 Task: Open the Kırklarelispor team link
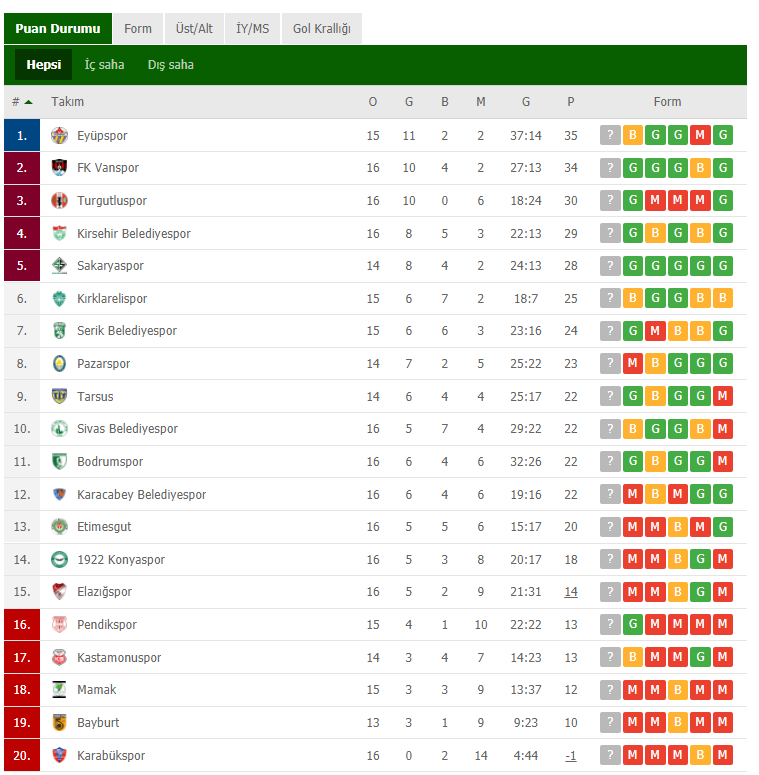(112, 299)
